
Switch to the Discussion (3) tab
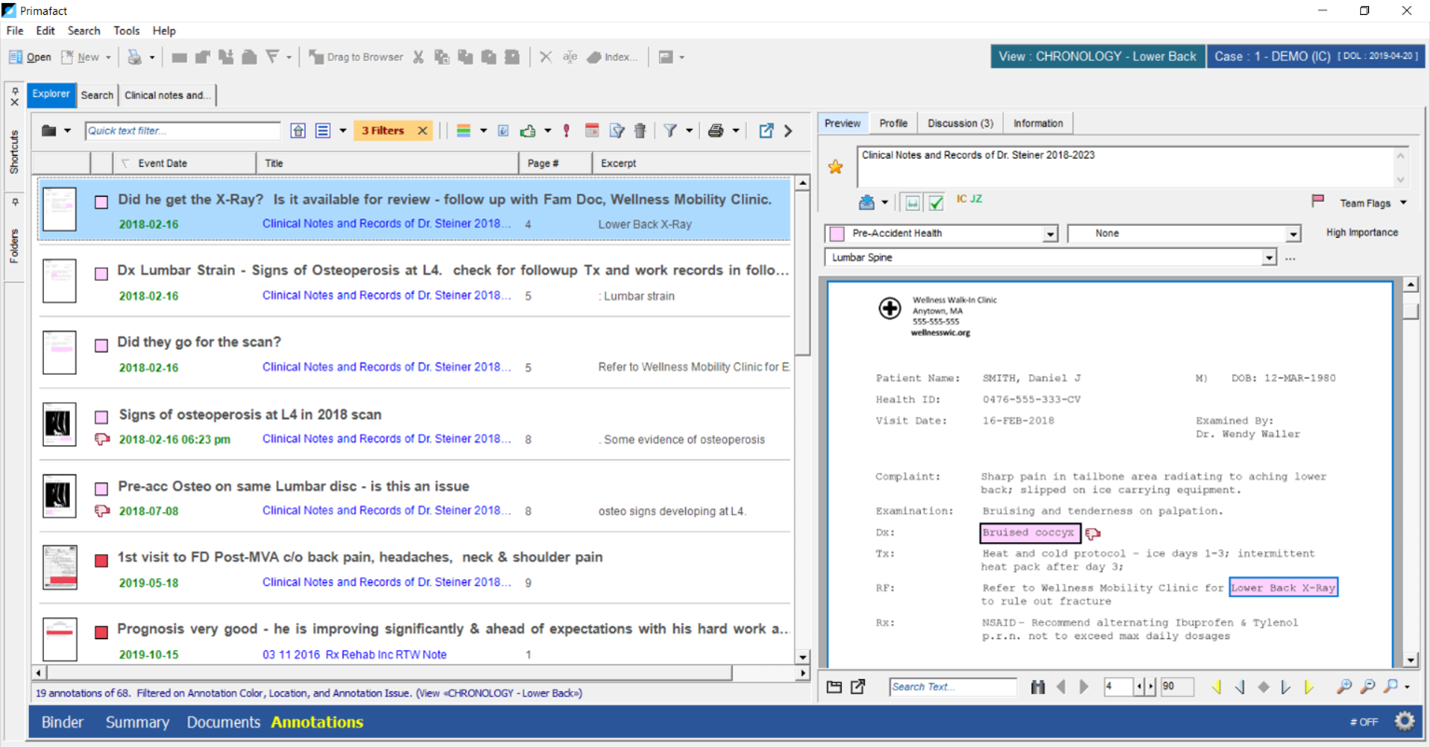959,123
